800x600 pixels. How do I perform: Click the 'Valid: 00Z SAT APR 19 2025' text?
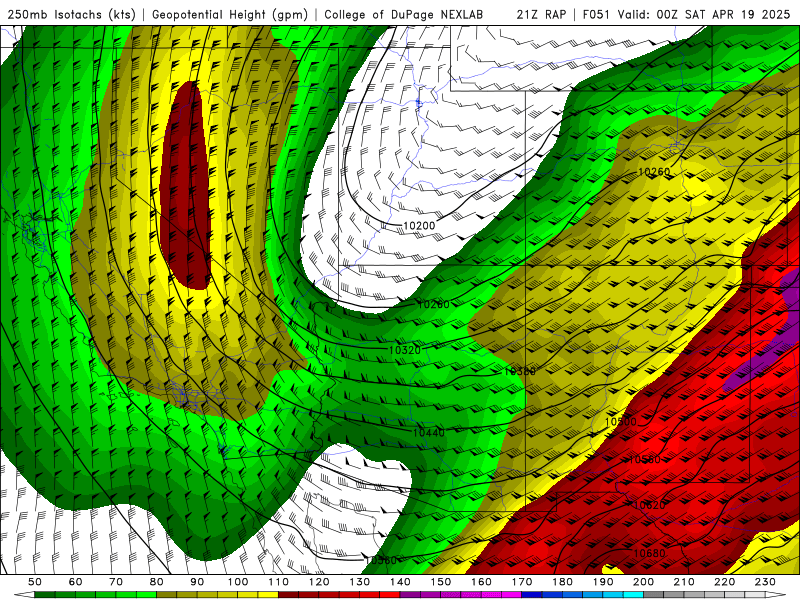pos(705,15)
